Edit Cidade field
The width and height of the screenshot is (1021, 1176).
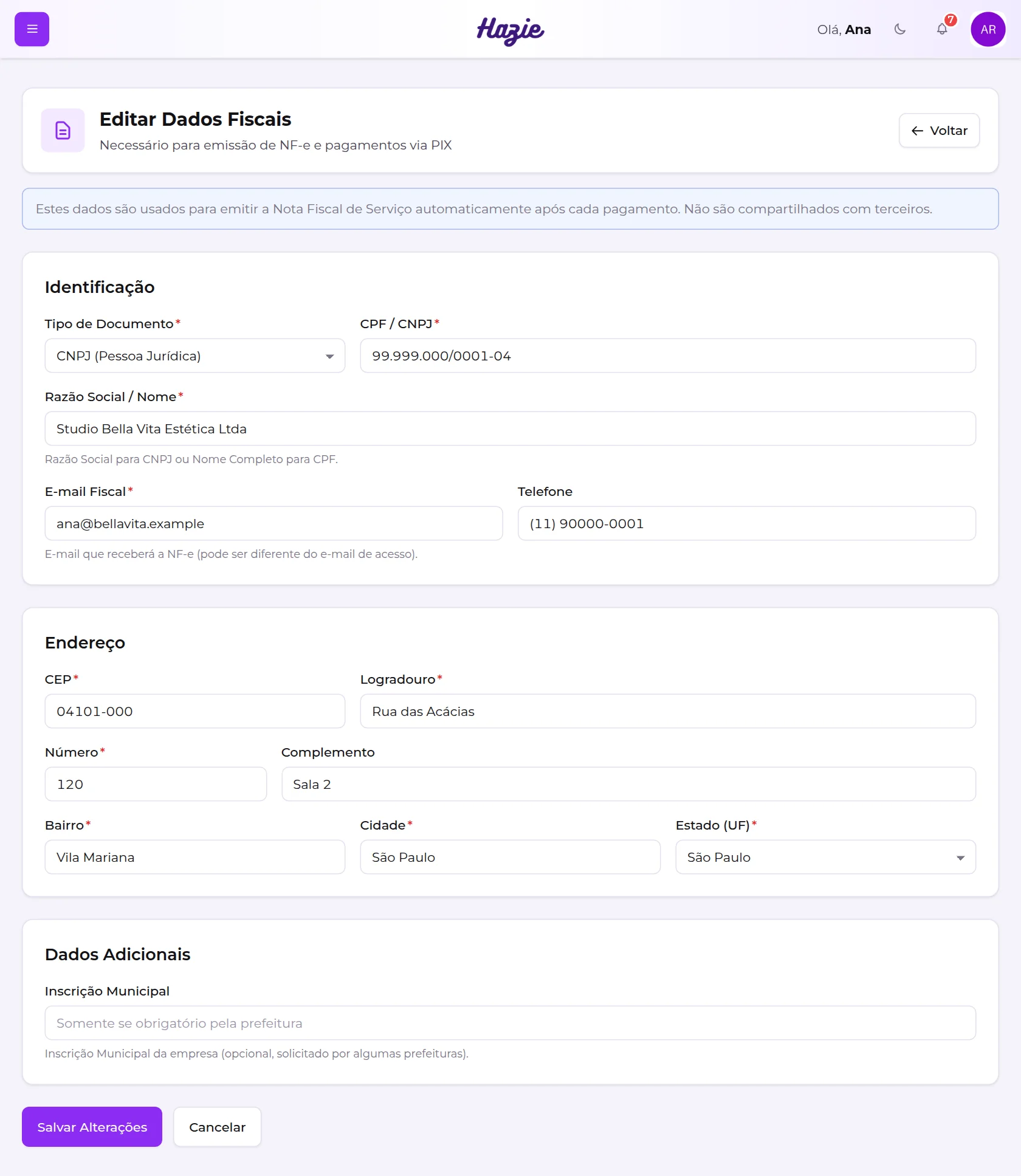[x=510, y=857]
